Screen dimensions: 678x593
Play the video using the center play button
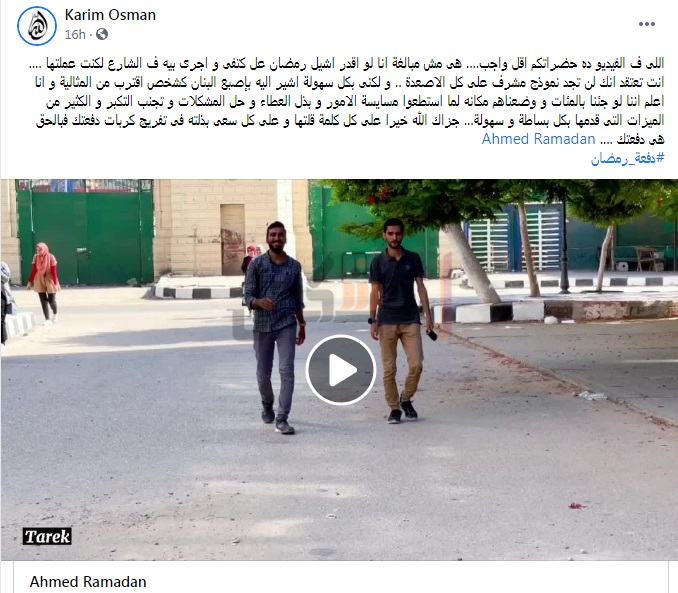(341, 370)
